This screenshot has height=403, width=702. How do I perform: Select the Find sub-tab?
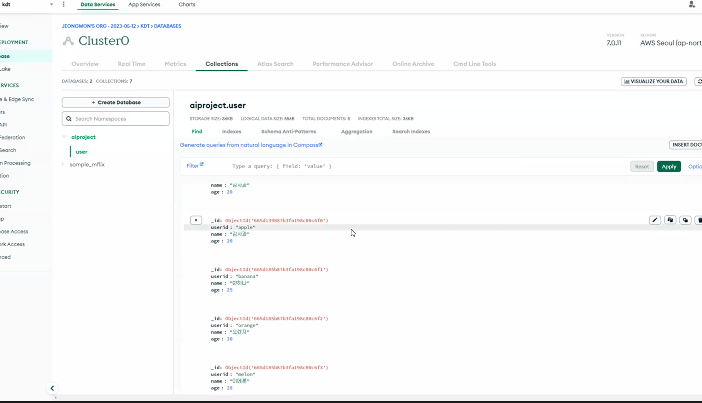(197, 132)
